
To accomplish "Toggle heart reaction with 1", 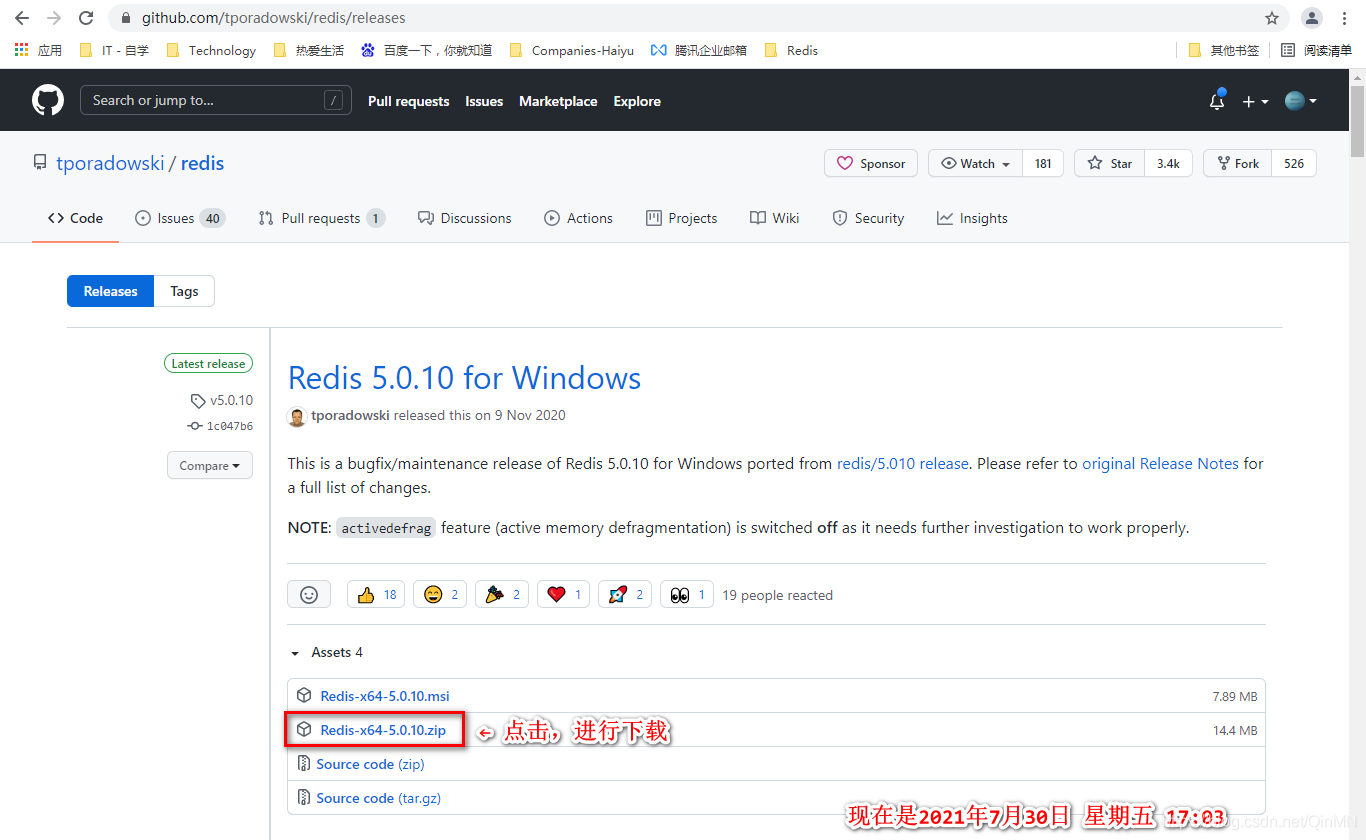I will tap(563, 594).
